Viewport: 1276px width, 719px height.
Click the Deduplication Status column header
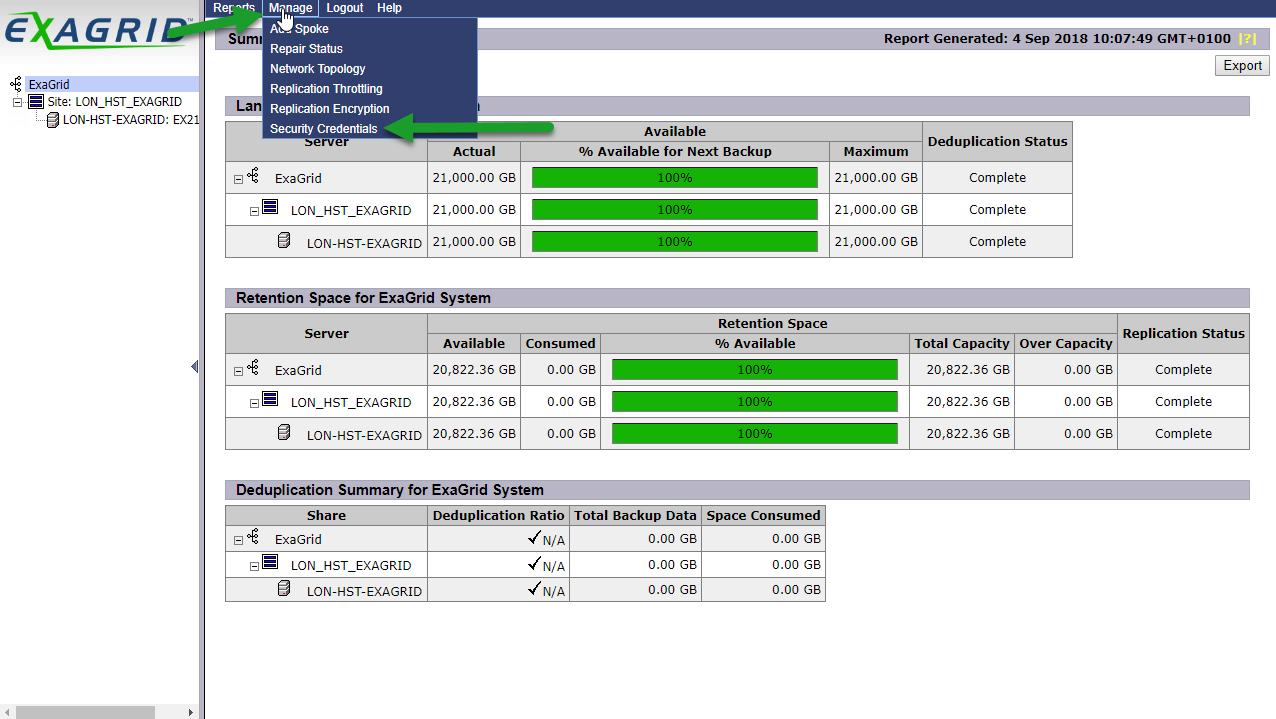tap(997, 142)
